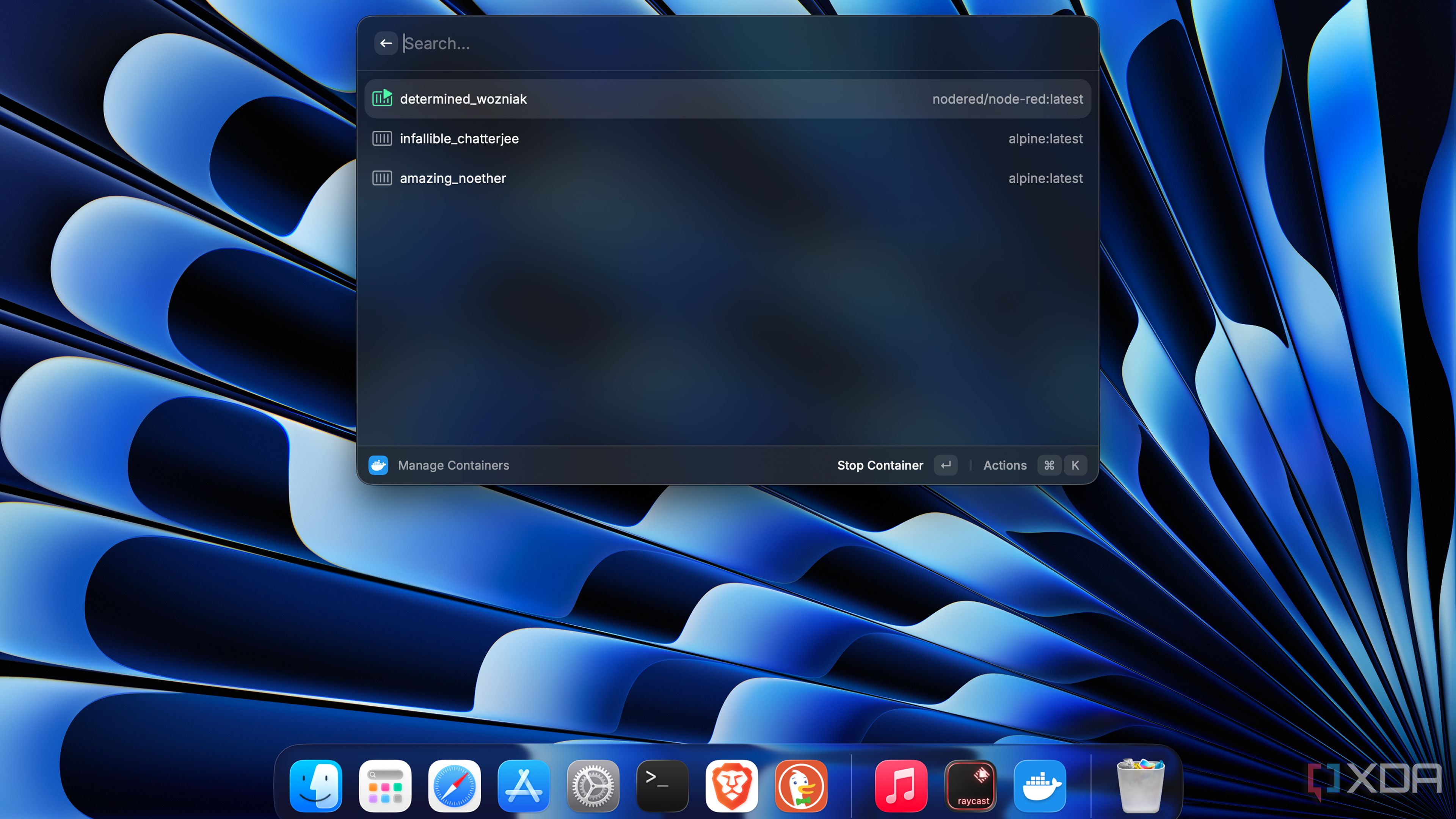Click the K key badge
This screenshot has width=1456, height=819.
1075,465
